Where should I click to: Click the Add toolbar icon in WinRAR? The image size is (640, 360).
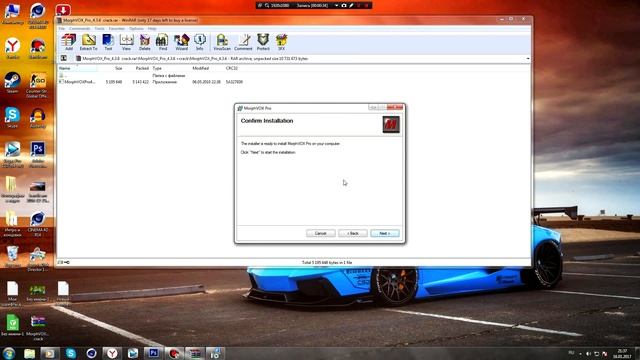coord(69,42)
